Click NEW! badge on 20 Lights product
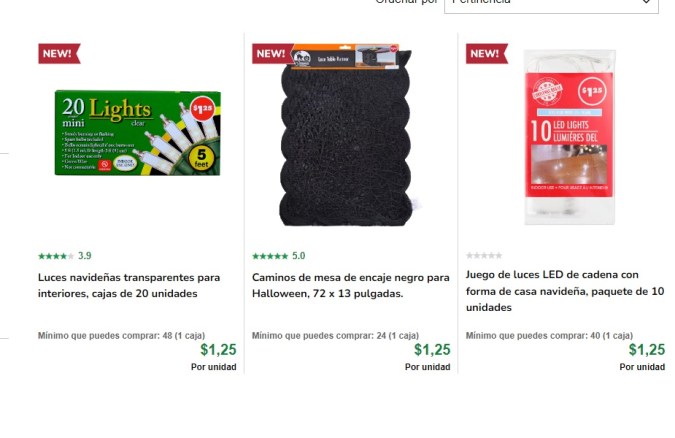Screen dimensions: 675x438 [59, 53]
